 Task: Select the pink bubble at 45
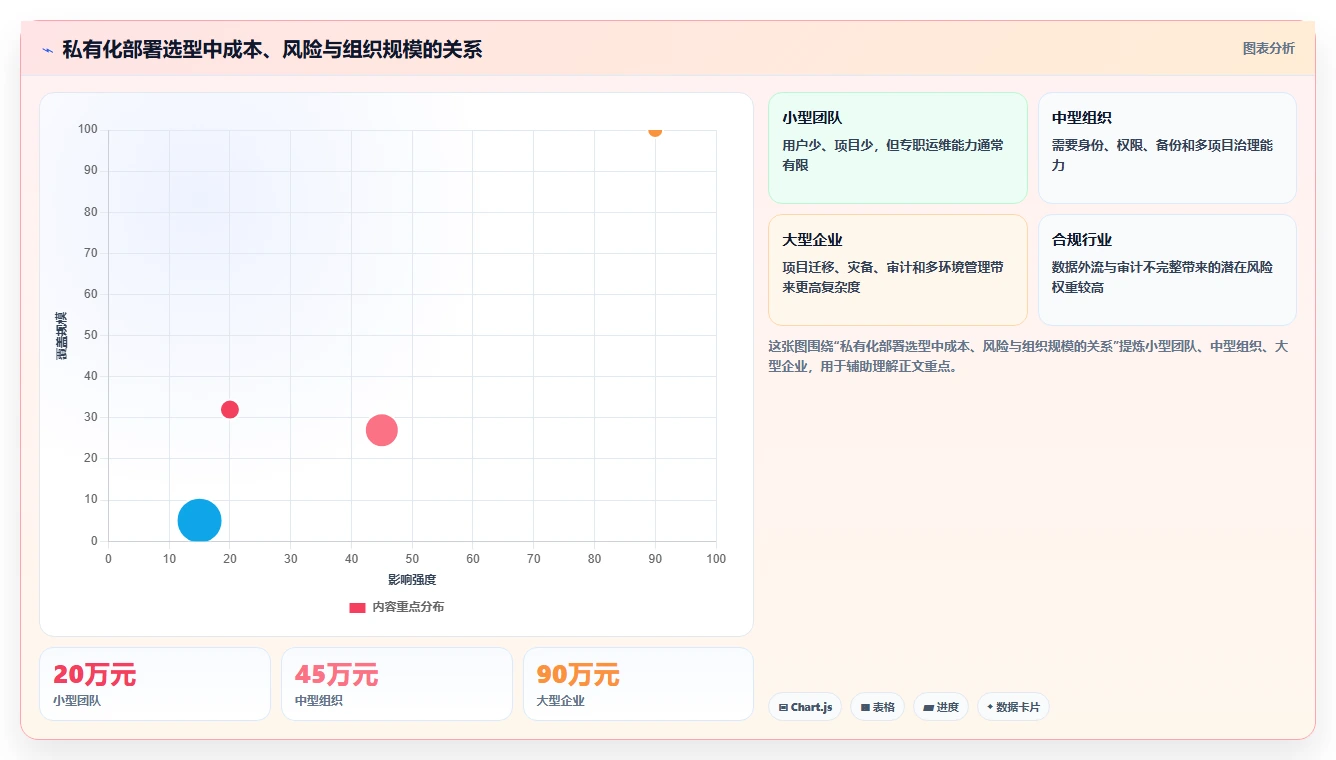381,430
